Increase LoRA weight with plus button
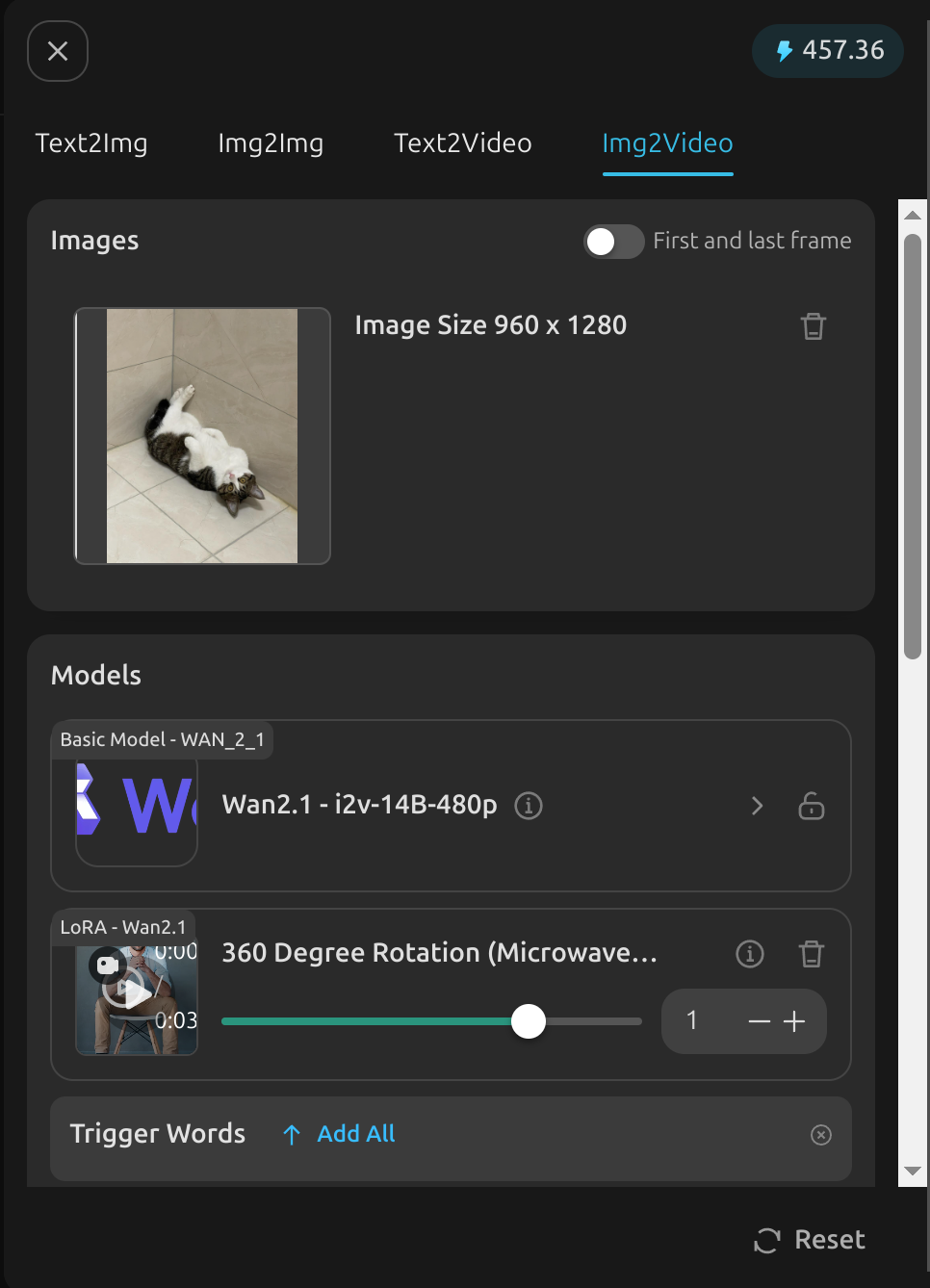The image size is (930, 1288). pyautogui.click(x=794, y=1021)
